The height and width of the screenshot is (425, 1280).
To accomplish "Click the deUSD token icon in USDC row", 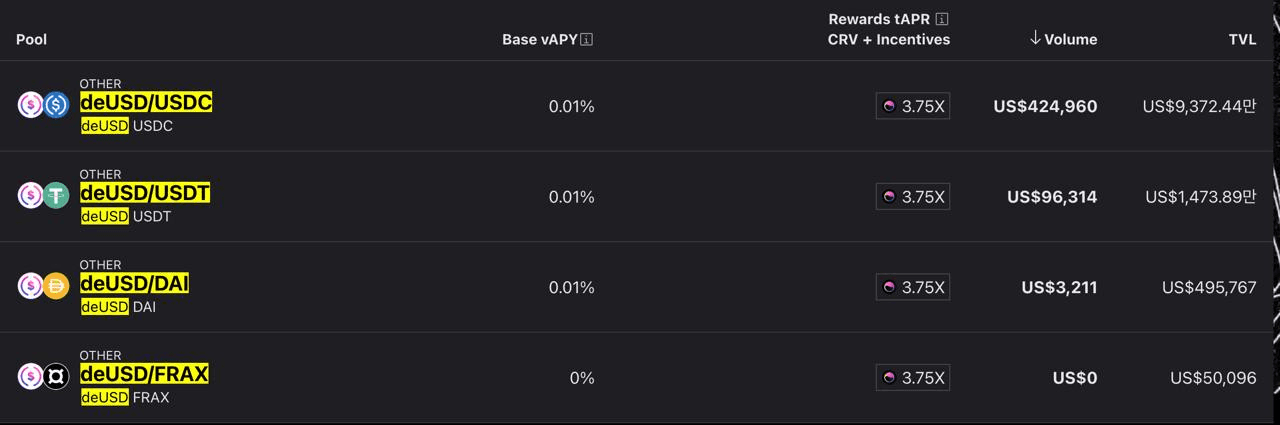I will click(x=31, y=104).
